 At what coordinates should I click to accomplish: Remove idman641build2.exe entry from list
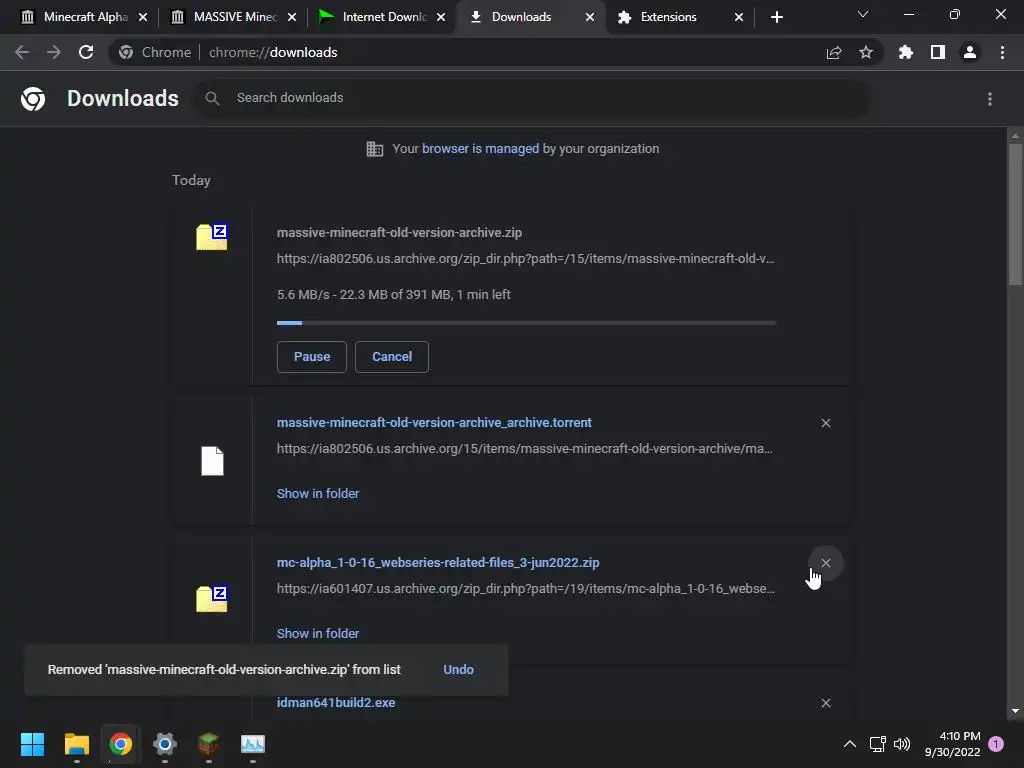(x=826, y=703)
